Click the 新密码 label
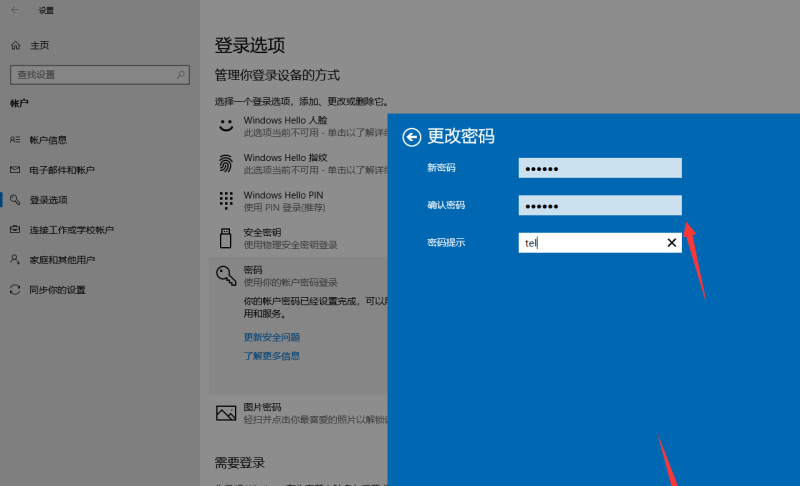The width and height of the screenshot is (800, 486). pos(441,168)
